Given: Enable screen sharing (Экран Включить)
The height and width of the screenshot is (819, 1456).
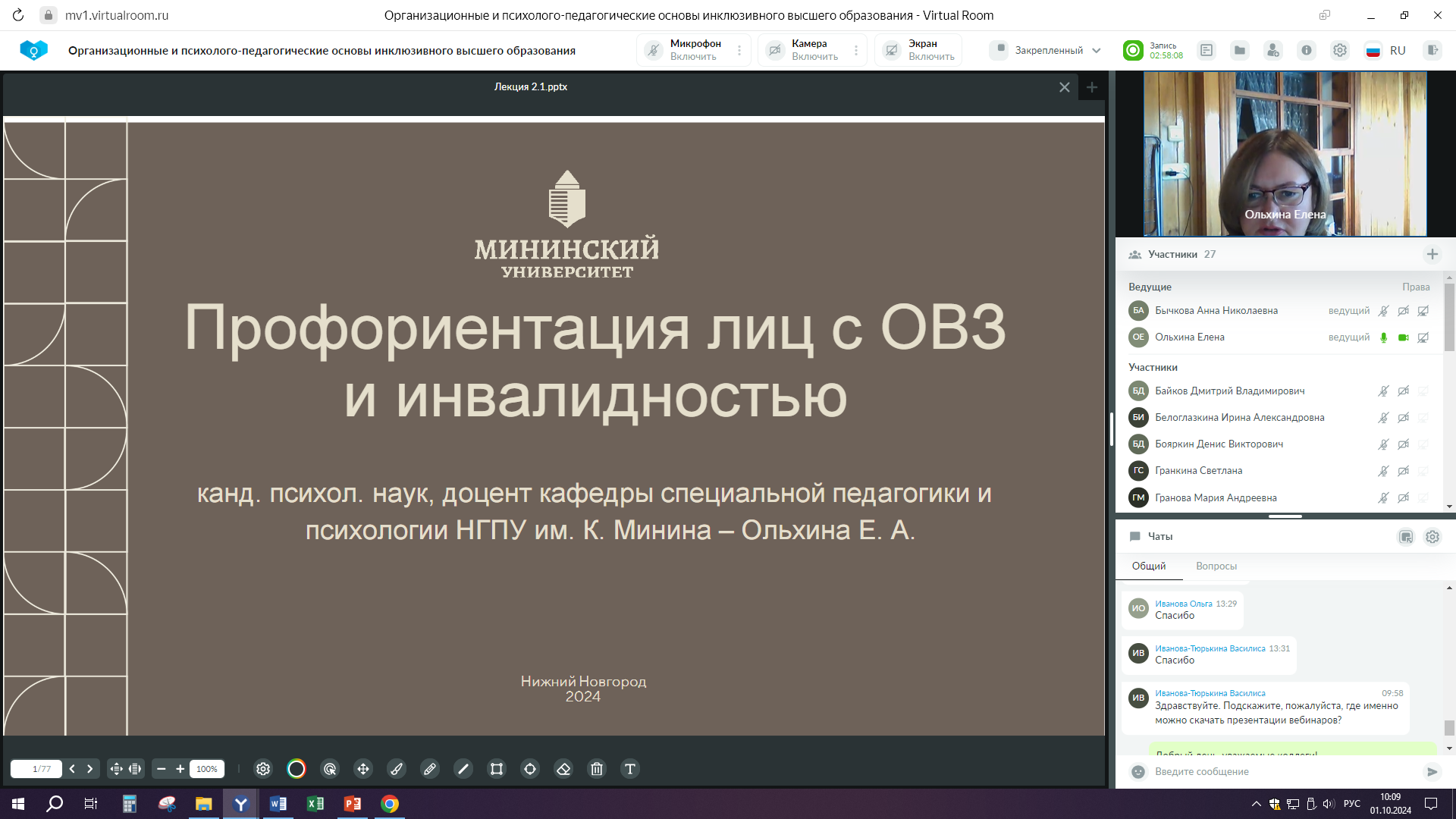Looking at the screenshot, I should pos(919,50).
